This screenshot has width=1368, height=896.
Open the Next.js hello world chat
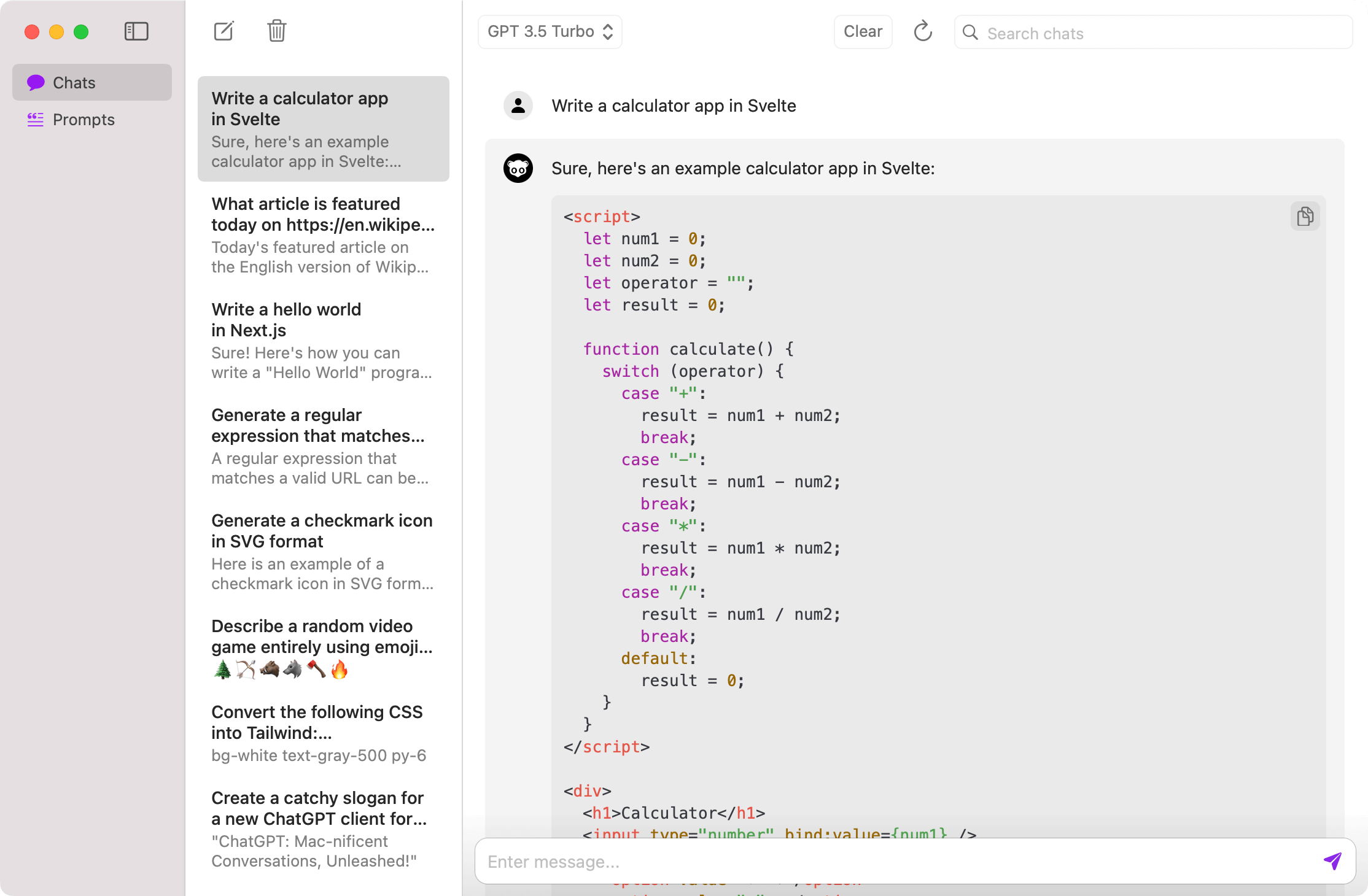pyautogui.click(x=323, y=340)
